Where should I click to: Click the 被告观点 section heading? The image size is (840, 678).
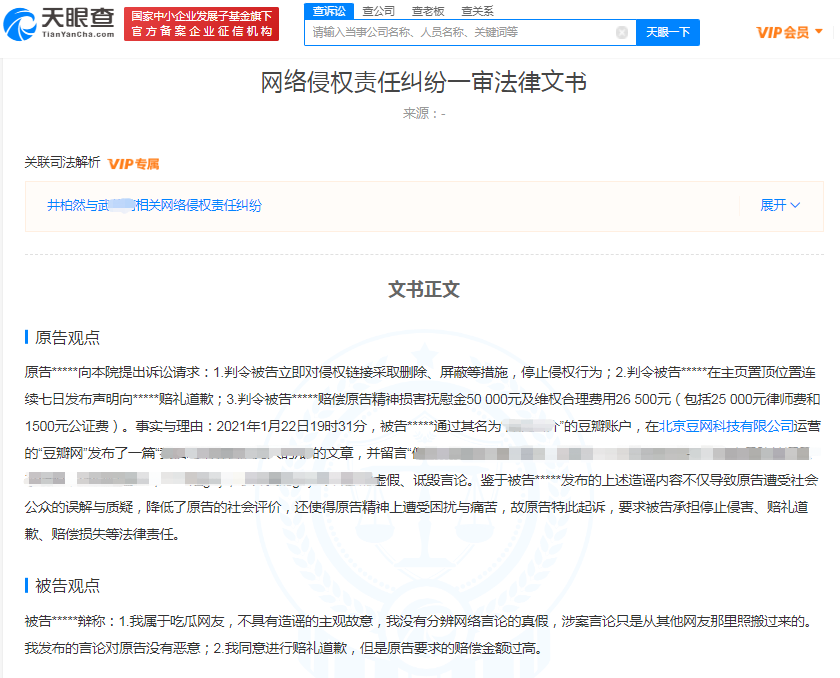click(x=67, y=585)
